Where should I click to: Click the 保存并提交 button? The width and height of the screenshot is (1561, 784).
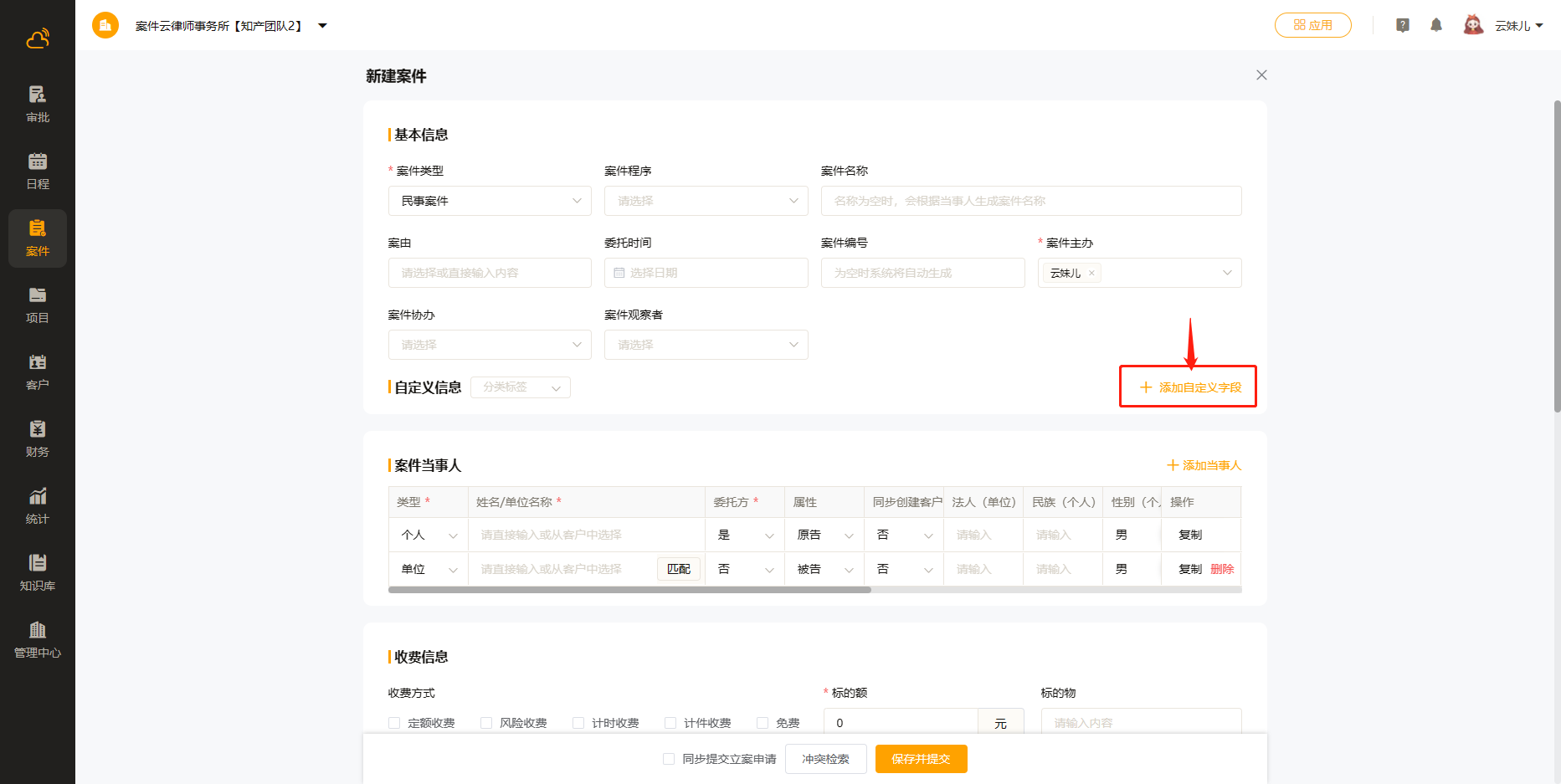point(921,759)
